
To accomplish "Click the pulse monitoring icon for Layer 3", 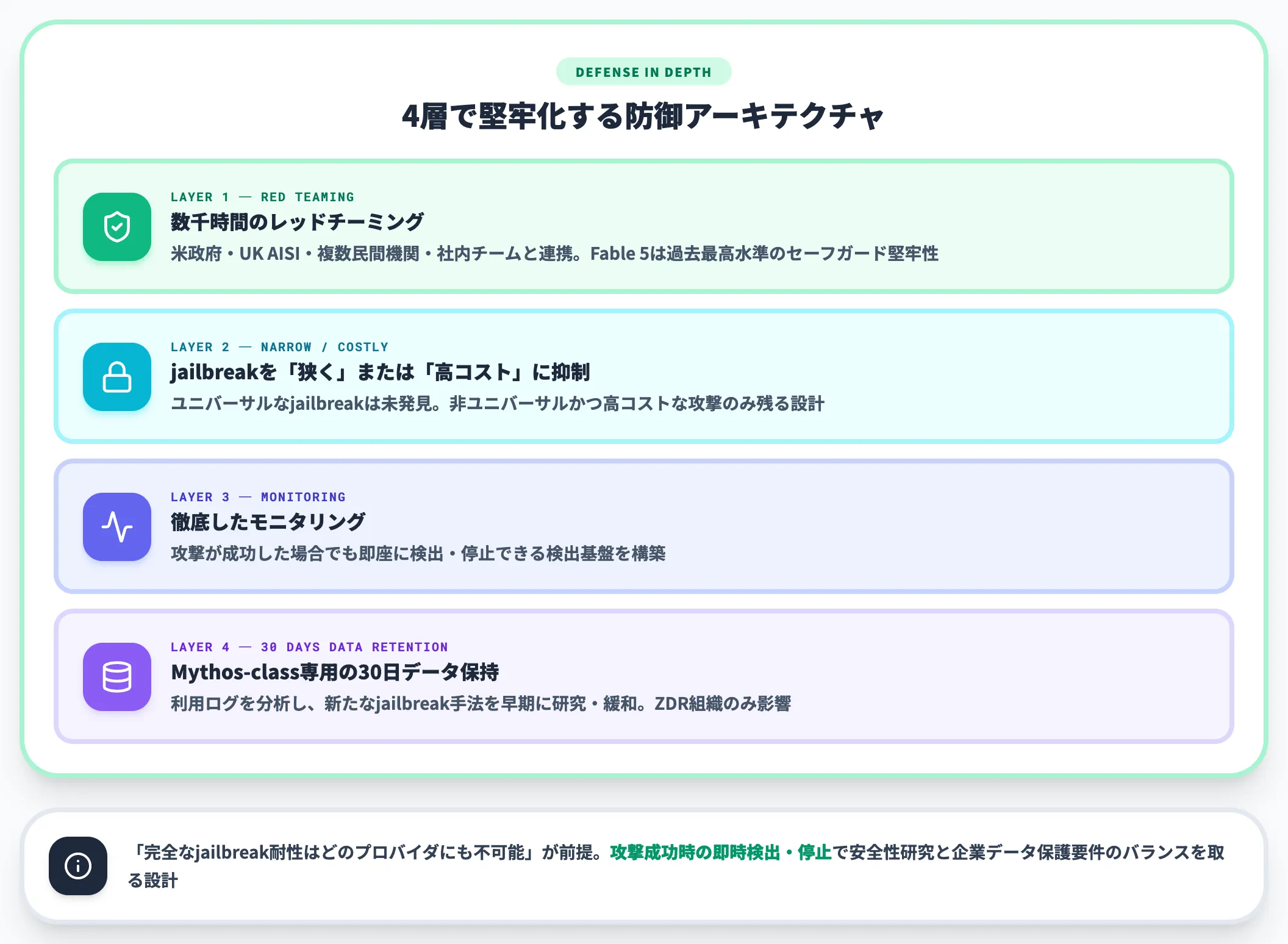I will click(x=117, y=527).
